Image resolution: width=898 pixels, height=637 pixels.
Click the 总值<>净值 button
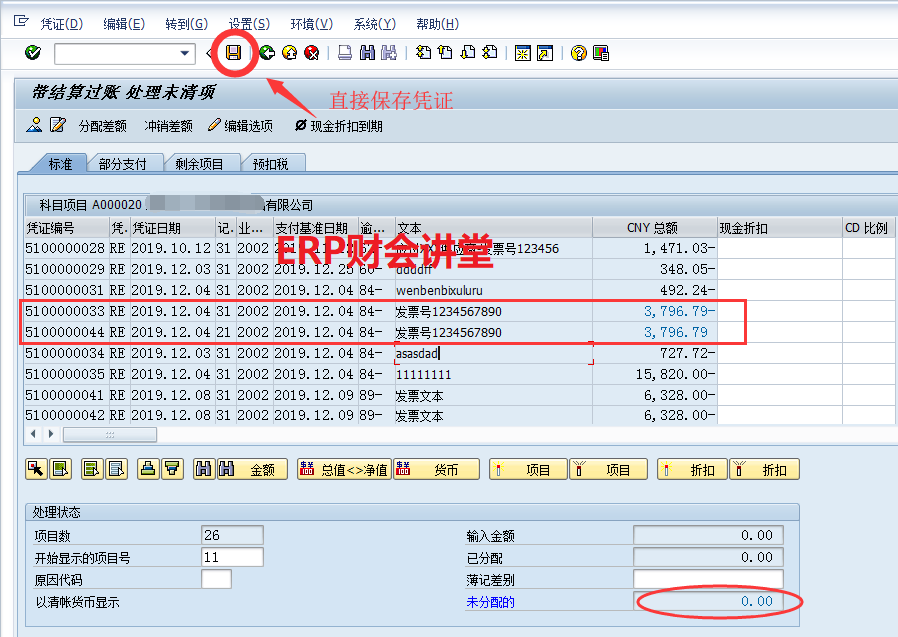pos(343,469)
